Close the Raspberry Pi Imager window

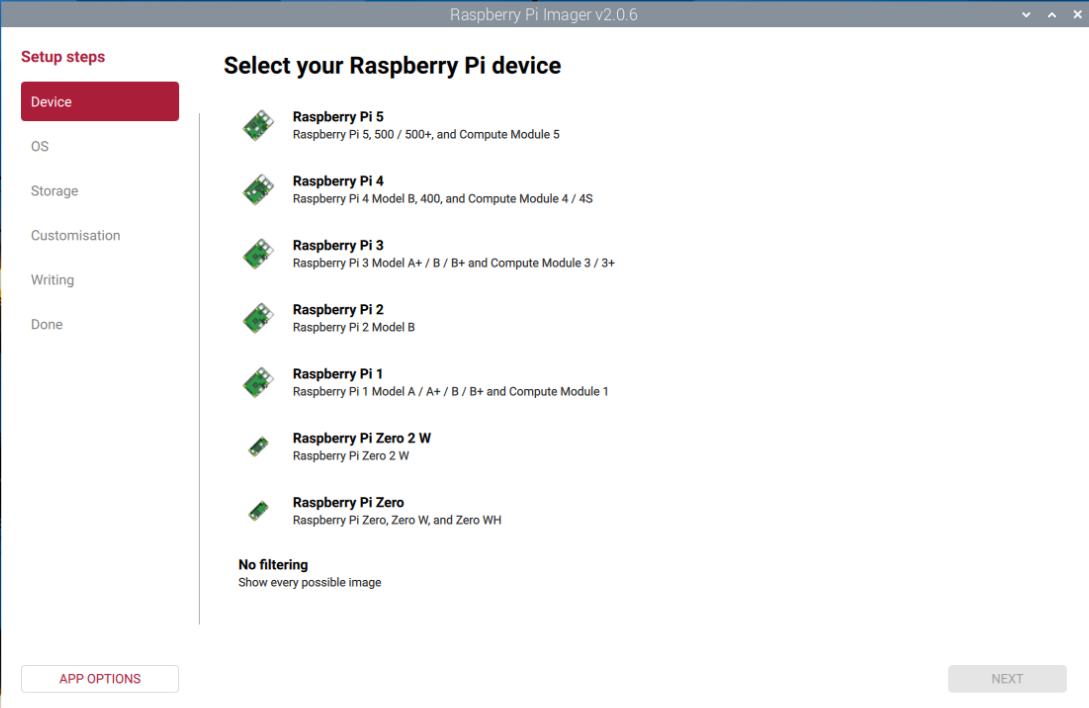pyautogui.click(x=1077, y=15)
